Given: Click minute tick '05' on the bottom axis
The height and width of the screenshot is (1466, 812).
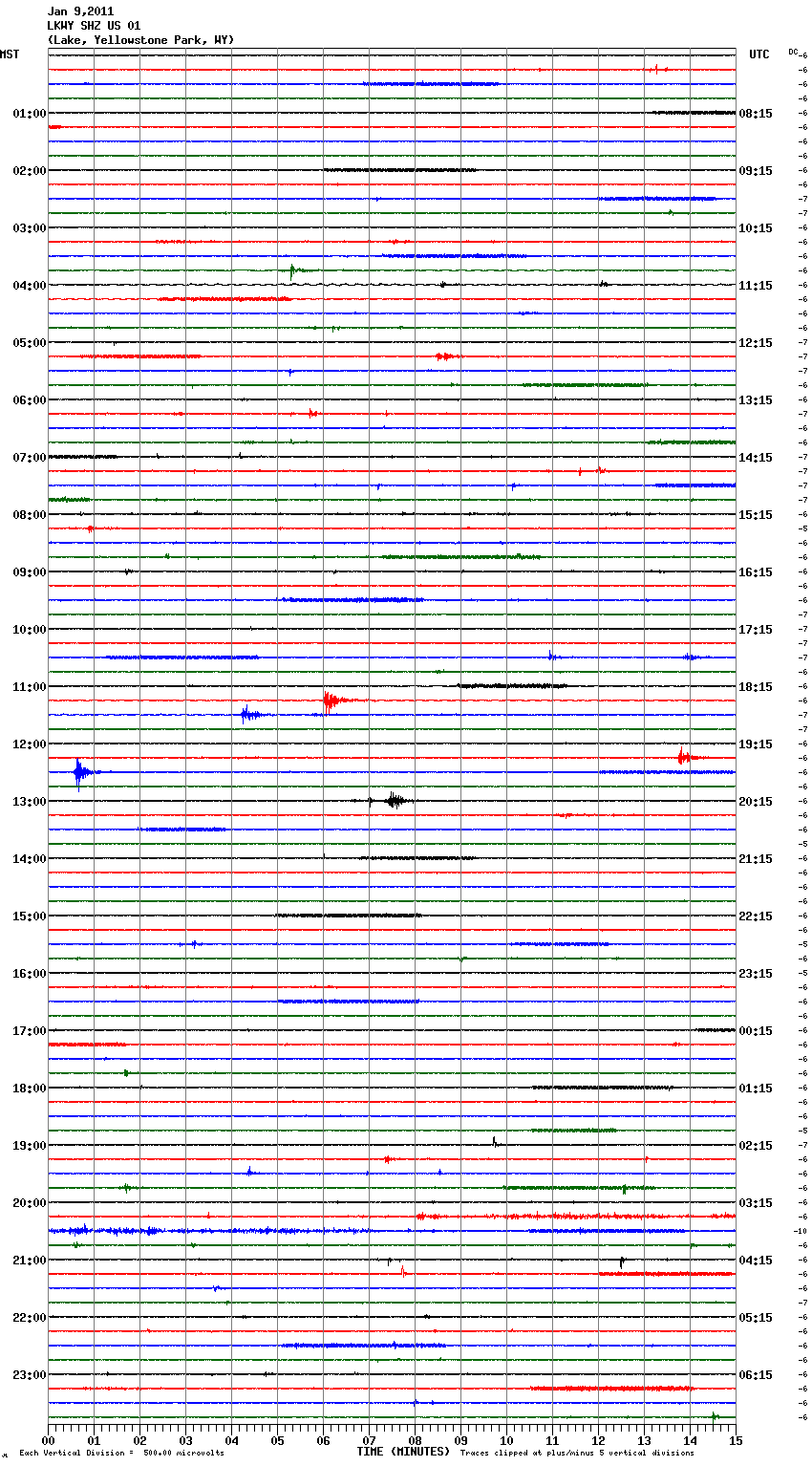Looking at the screenshot, I should (277, 1440).
